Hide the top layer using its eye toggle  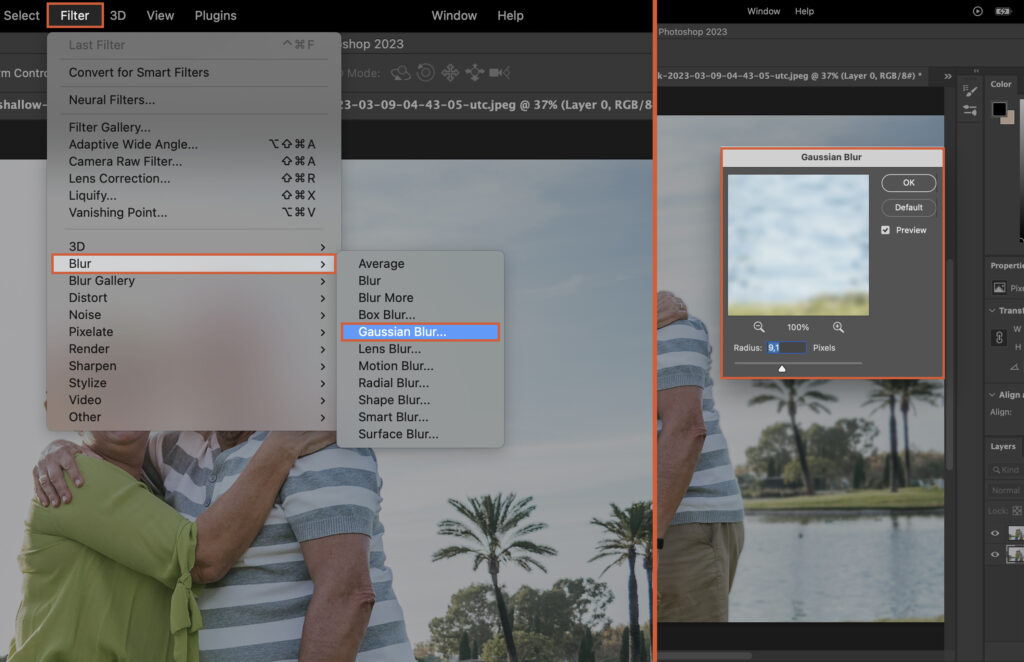point(995,534)
